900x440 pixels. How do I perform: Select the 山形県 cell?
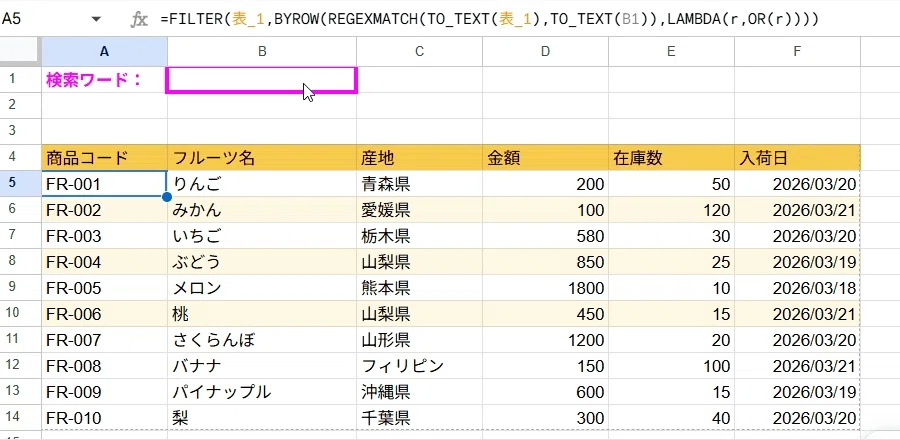click(x=419, y=340)
